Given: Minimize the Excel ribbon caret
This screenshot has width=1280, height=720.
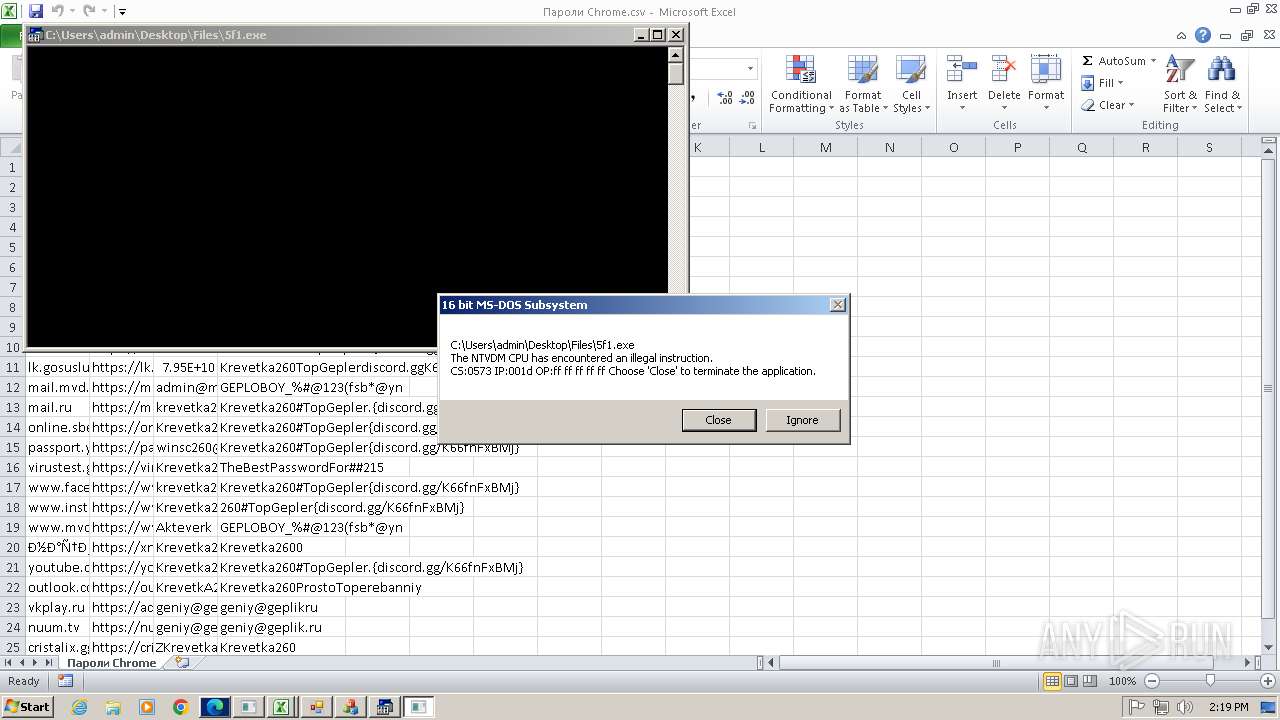Looking at the screenshot, I should [1181, 35].
